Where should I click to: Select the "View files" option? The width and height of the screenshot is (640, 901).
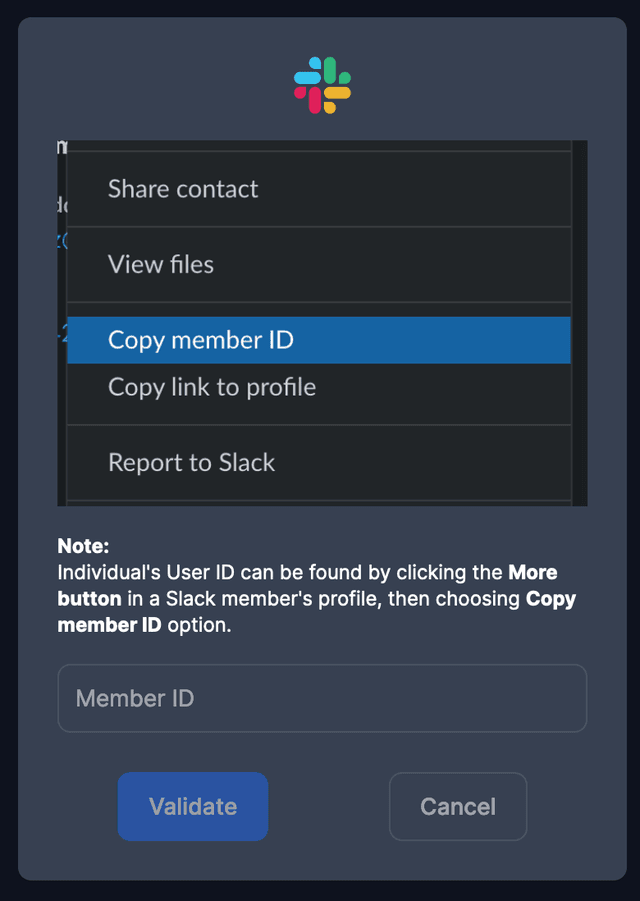click(160, 264)
